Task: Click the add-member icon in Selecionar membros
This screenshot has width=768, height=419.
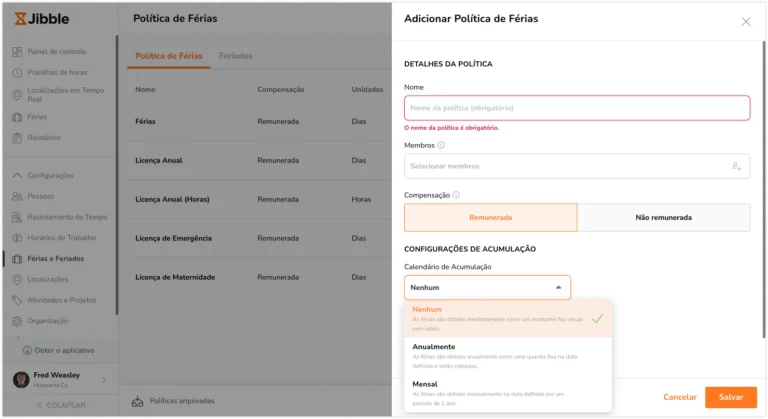Action: pos(736,166)
